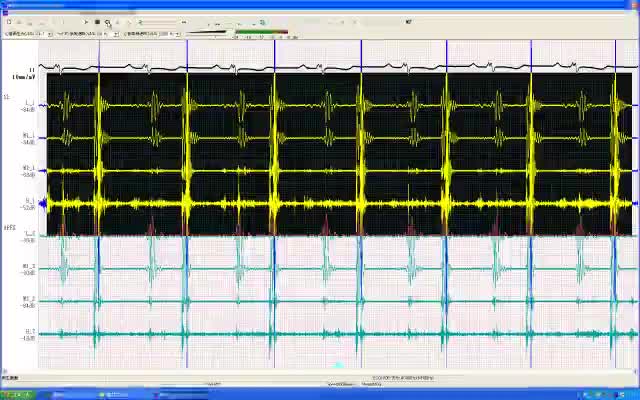Click the green and red level meter
The image size is (640, 400).
click(x=260, y=33)
